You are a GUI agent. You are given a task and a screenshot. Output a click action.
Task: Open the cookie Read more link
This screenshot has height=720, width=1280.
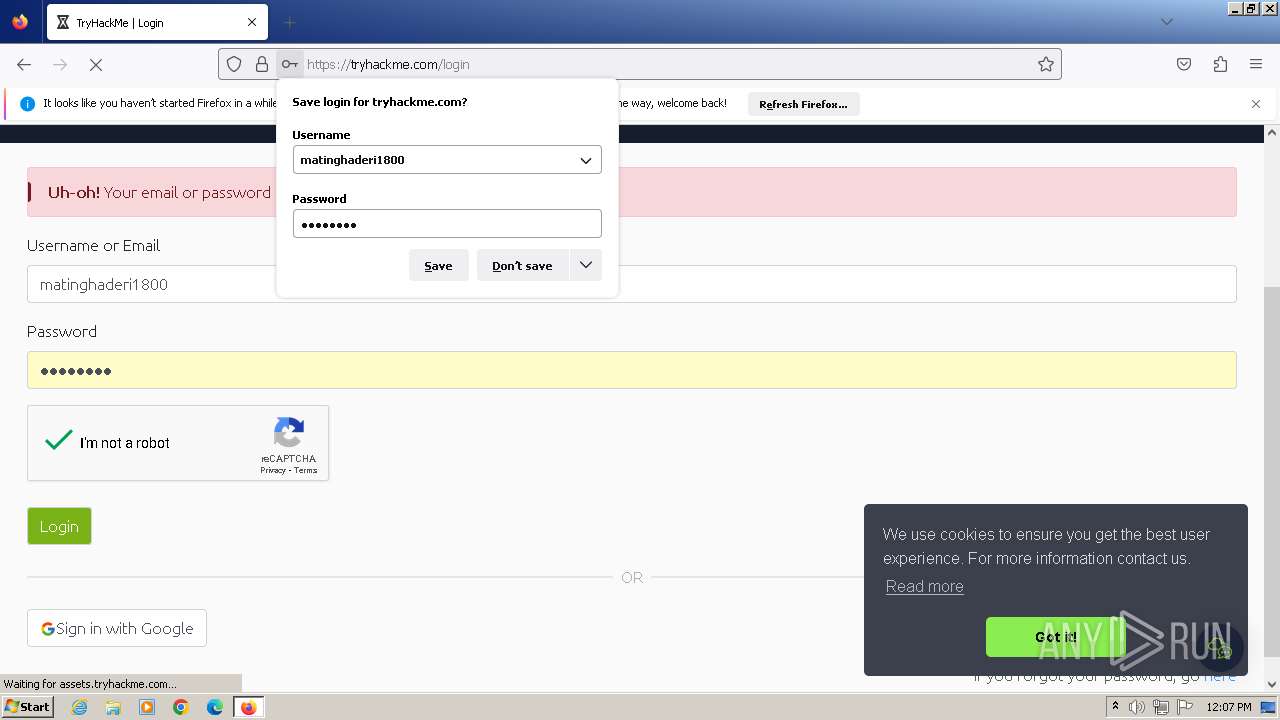pos(925,587)
